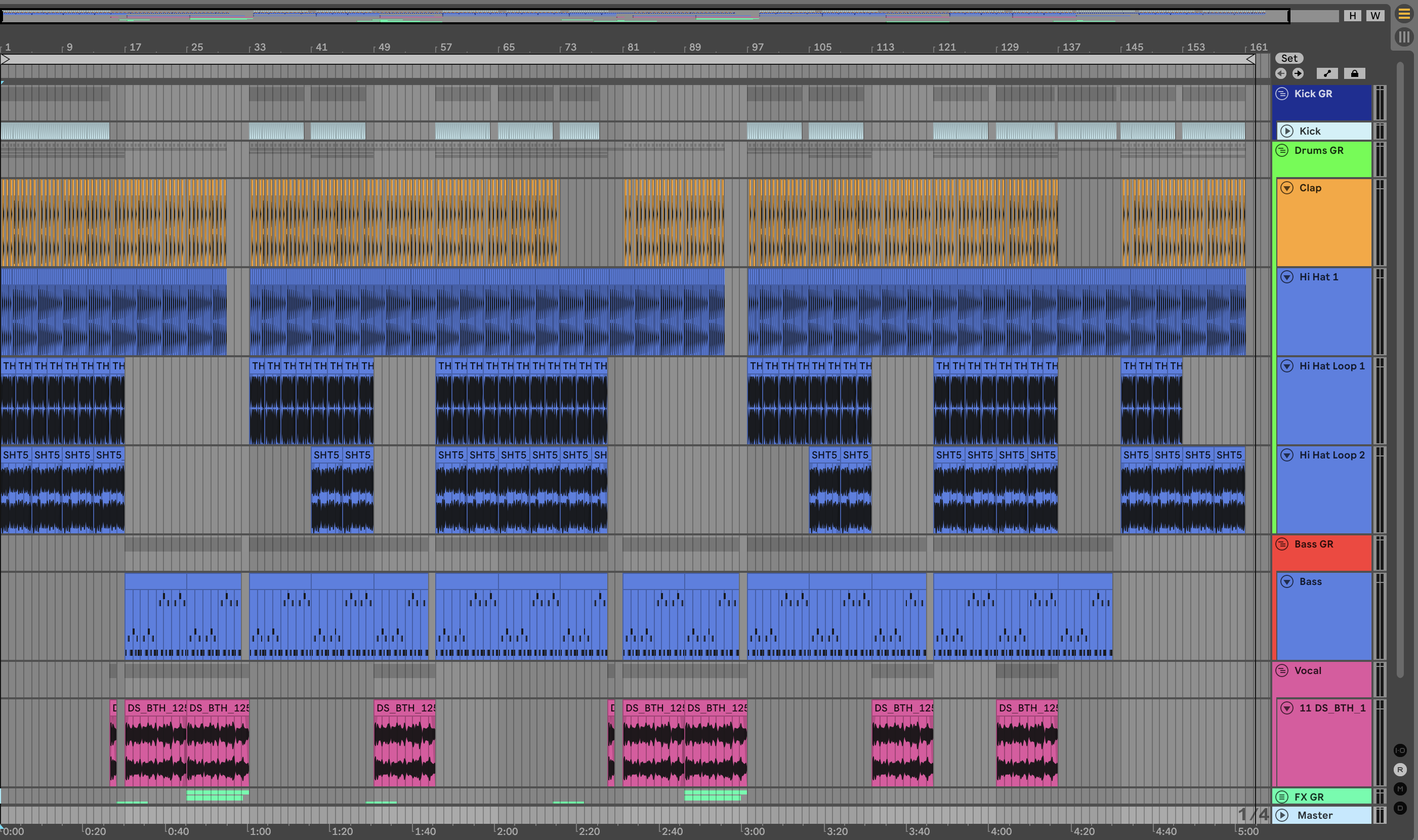Screen dimensions: 1418x840
Task: Unfold the FX GR group track
Action: pyautogui.click(x=1282, y=797)
